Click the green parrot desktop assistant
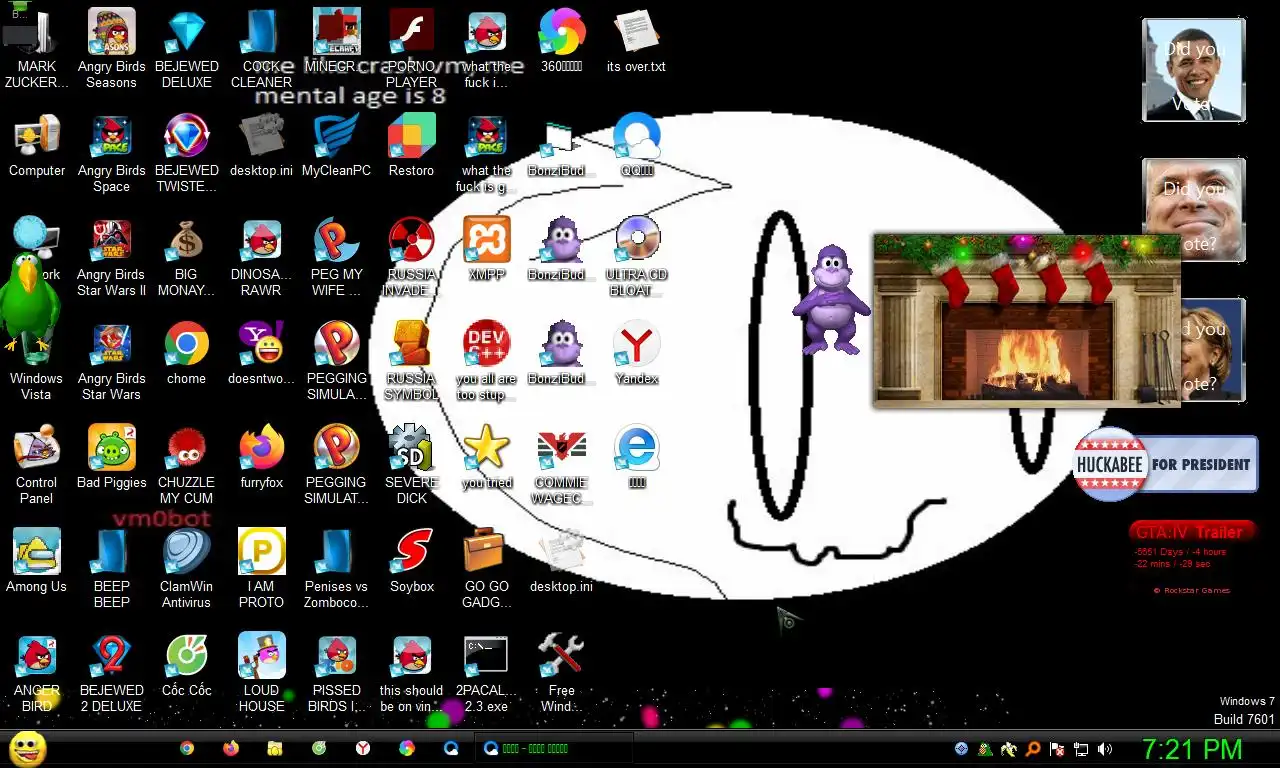The height and width of the screenshot is (768, 1280). 30,305
